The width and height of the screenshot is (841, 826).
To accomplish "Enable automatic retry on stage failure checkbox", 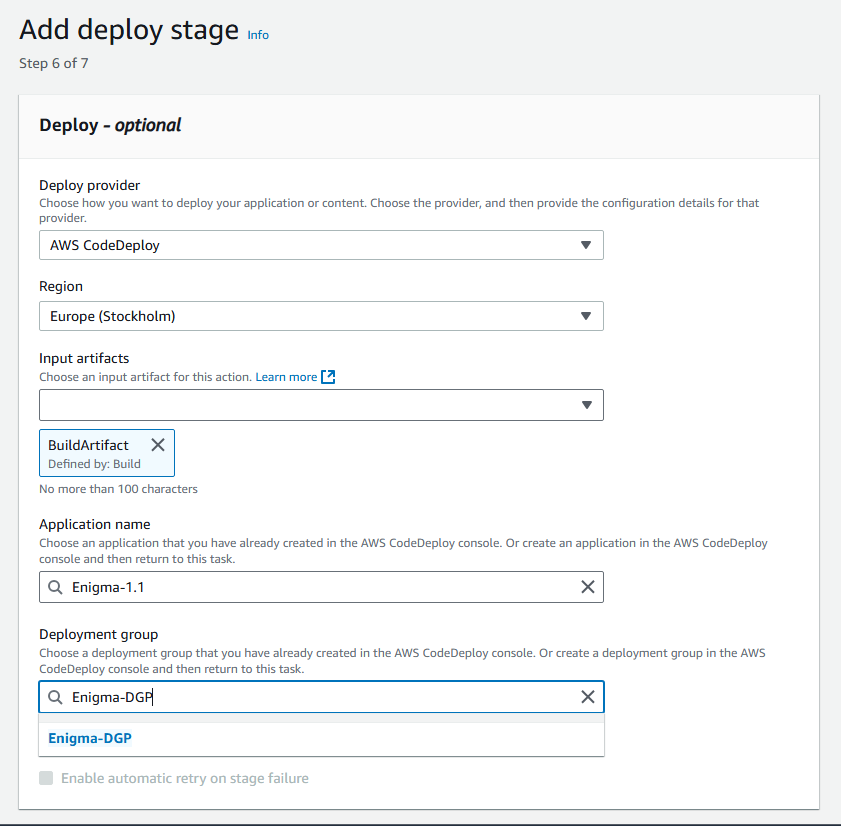I will [46, 778].
